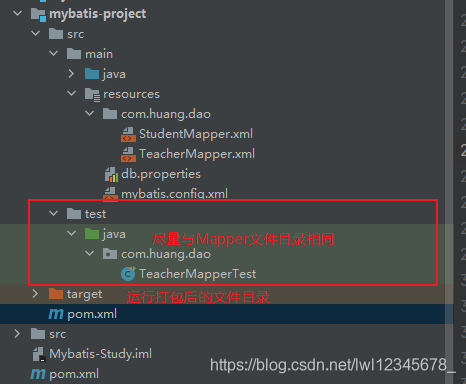Click the package icon of com.huang.dao in test

(110, 254)
